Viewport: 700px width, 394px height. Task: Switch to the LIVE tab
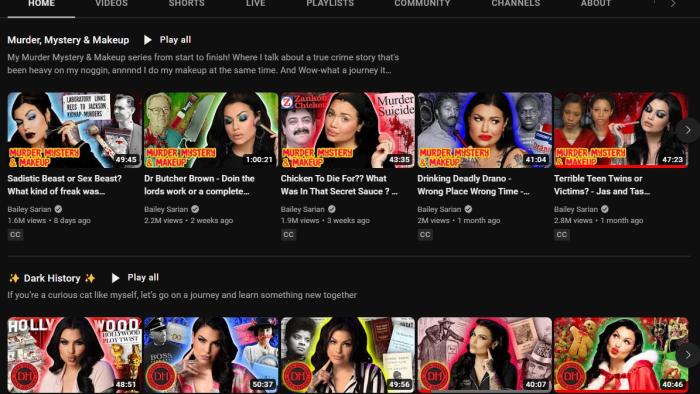coord(255,4)
